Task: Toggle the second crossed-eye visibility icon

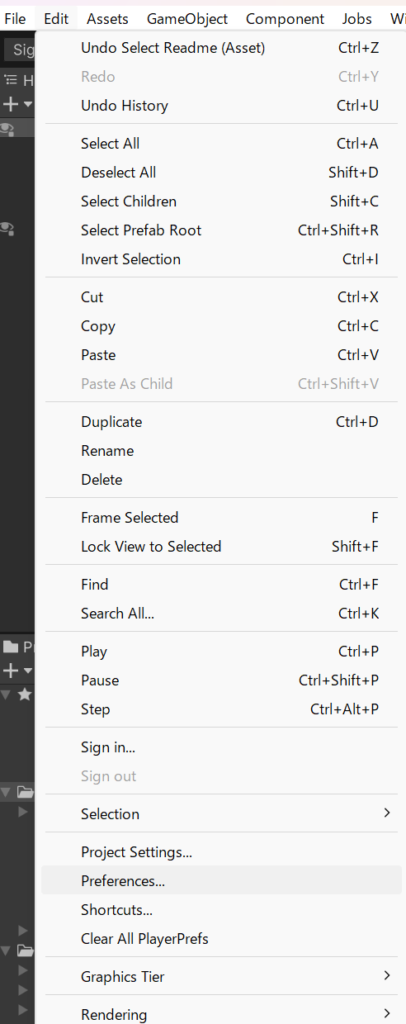Action: [8, 229]
